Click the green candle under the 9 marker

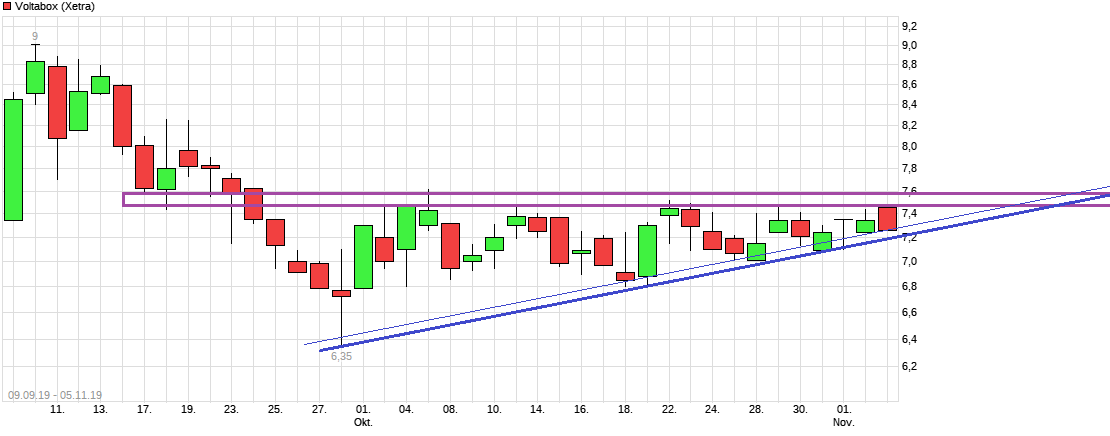35,77
